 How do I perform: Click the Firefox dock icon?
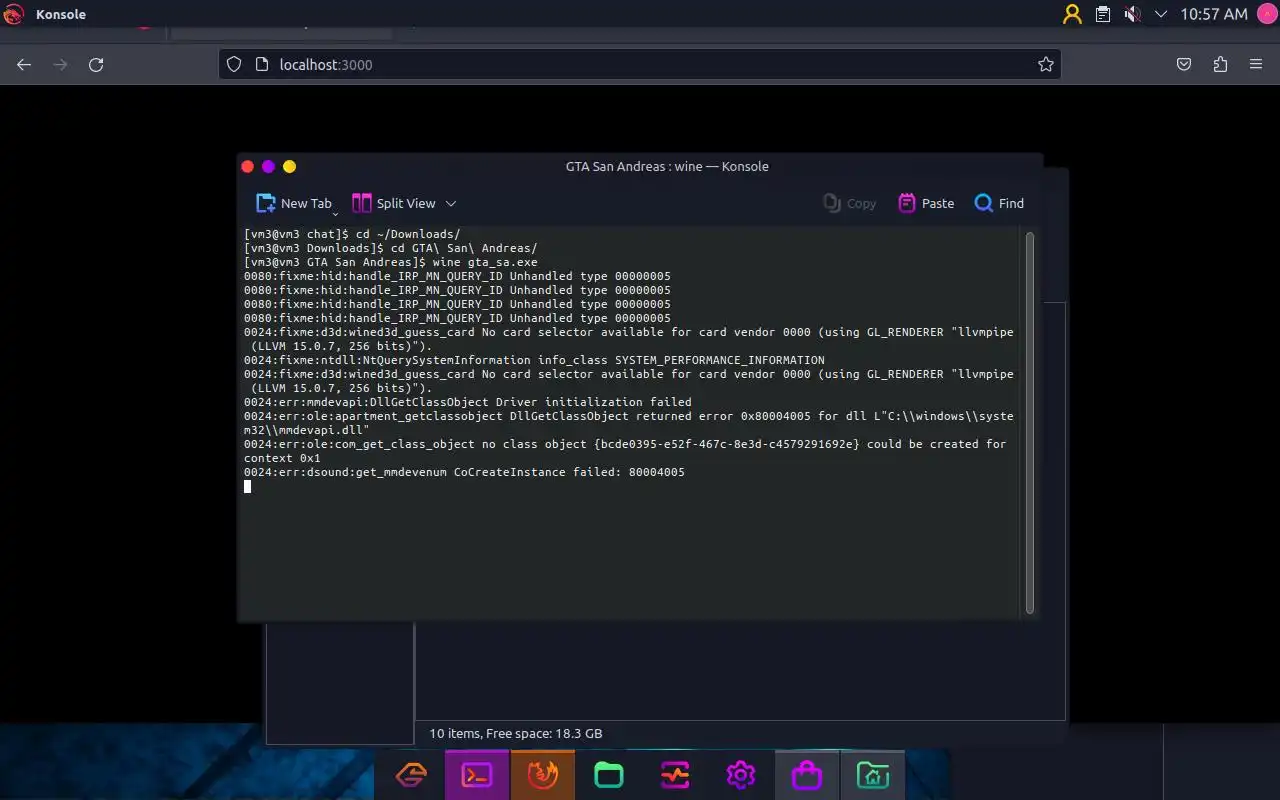pyautogui.click(x=543, y=775)
